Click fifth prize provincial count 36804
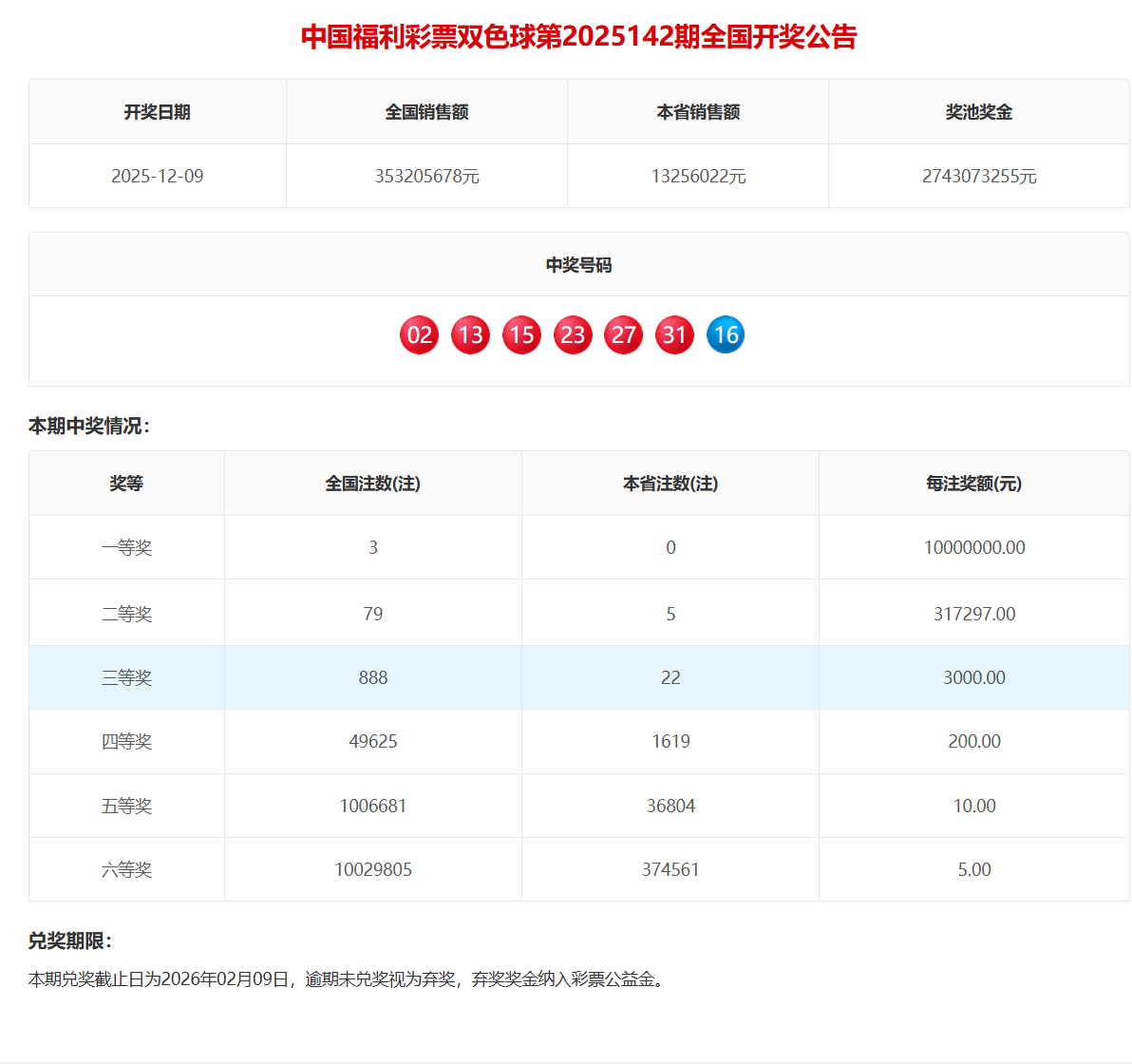 (x=670, y=807)
